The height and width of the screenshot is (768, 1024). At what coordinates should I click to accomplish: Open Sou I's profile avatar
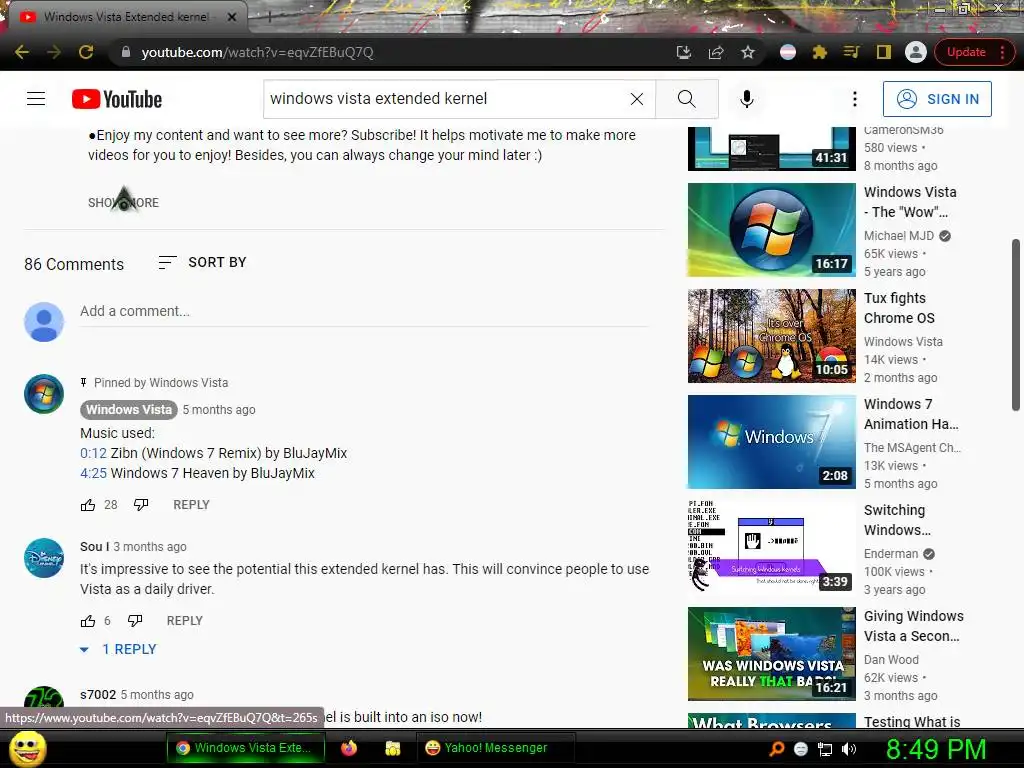44,558
